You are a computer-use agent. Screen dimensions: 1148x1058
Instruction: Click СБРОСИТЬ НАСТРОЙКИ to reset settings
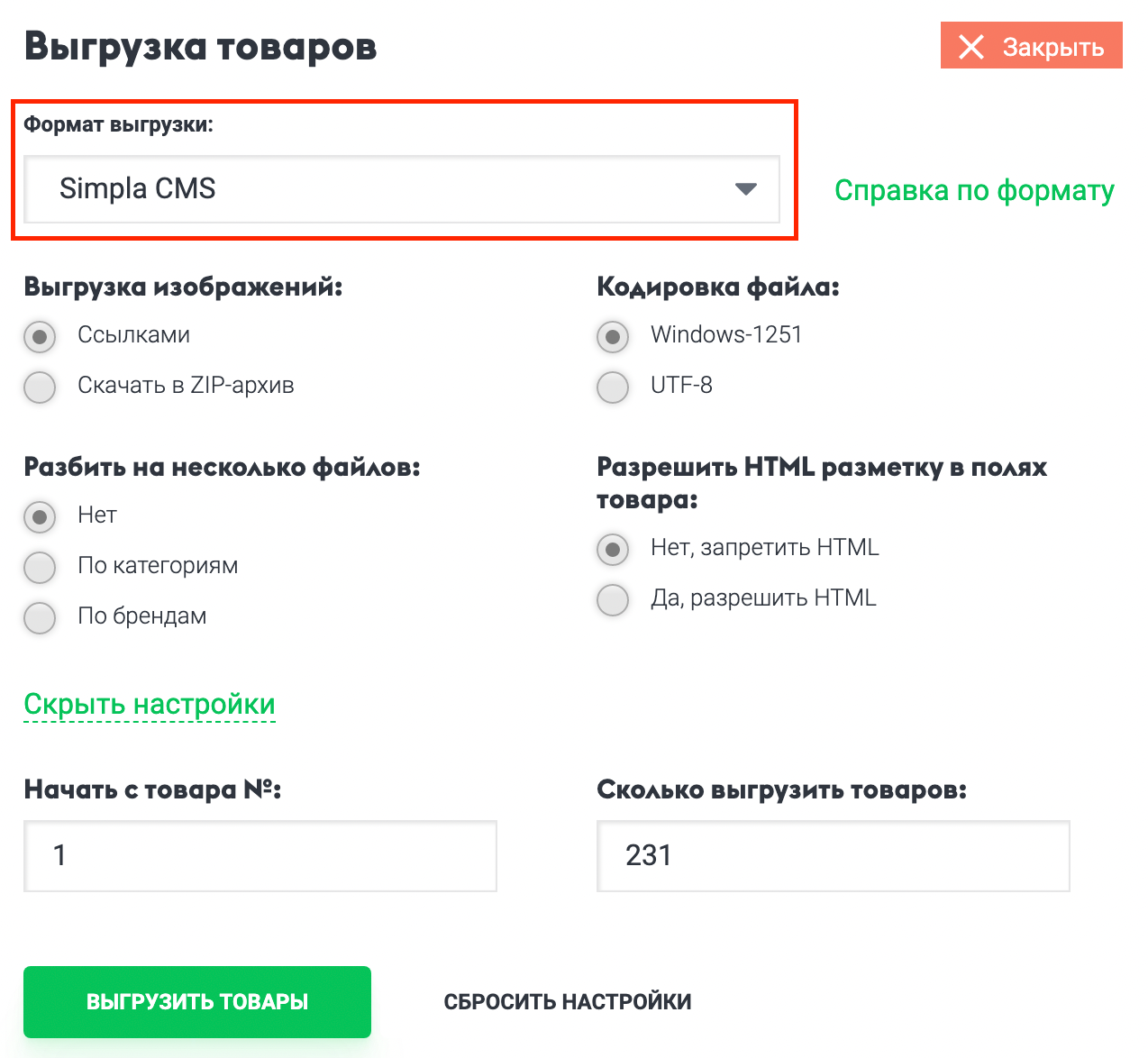pyautogui.click(x=567, y=1001)
